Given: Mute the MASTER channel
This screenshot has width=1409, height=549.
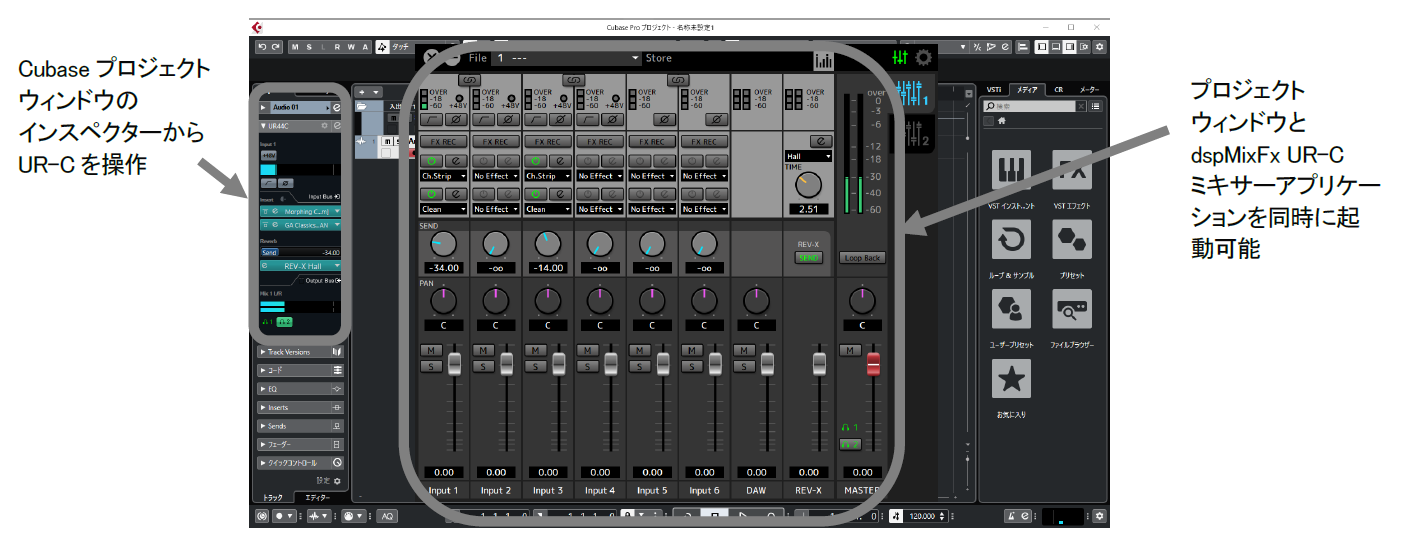Looking at the screenshot, I should click(x=850, y=350).
